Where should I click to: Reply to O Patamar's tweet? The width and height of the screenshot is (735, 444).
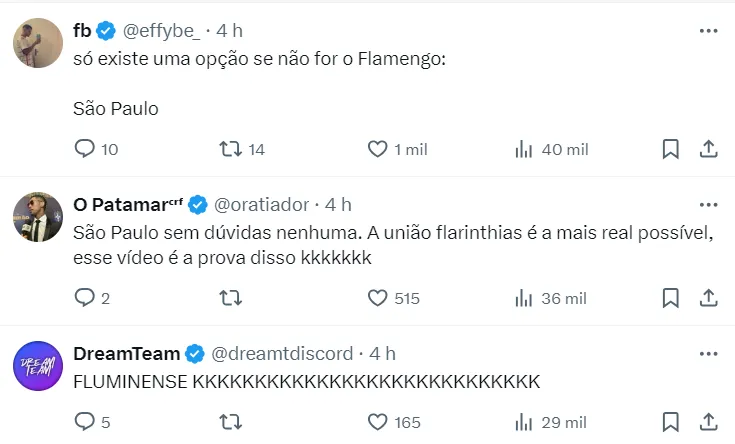click(x=85, y=297)
